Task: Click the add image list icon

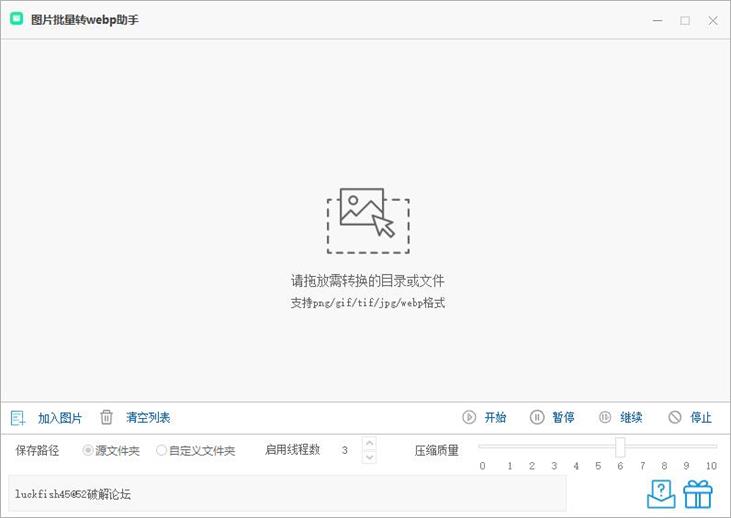Action: click(x=18, y=418)
